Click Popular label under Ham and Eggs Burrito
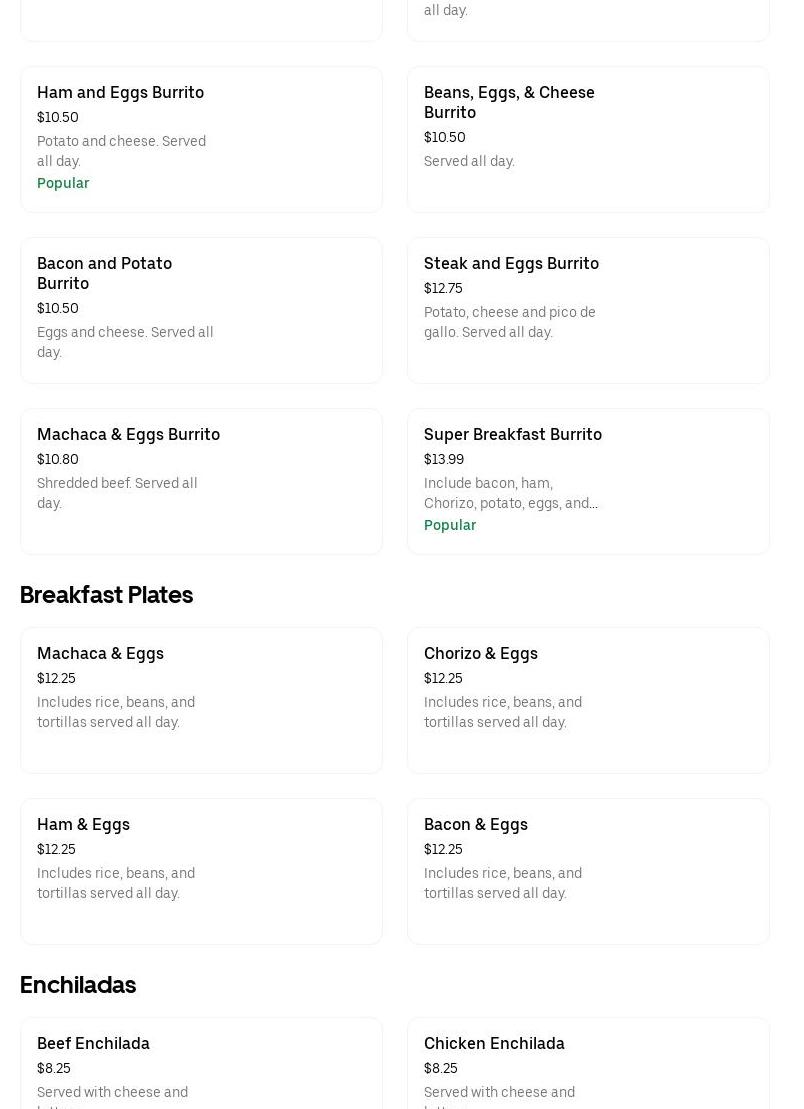Image resolution: width=804 pixels, height=1109 pixels. coord(63,184)
